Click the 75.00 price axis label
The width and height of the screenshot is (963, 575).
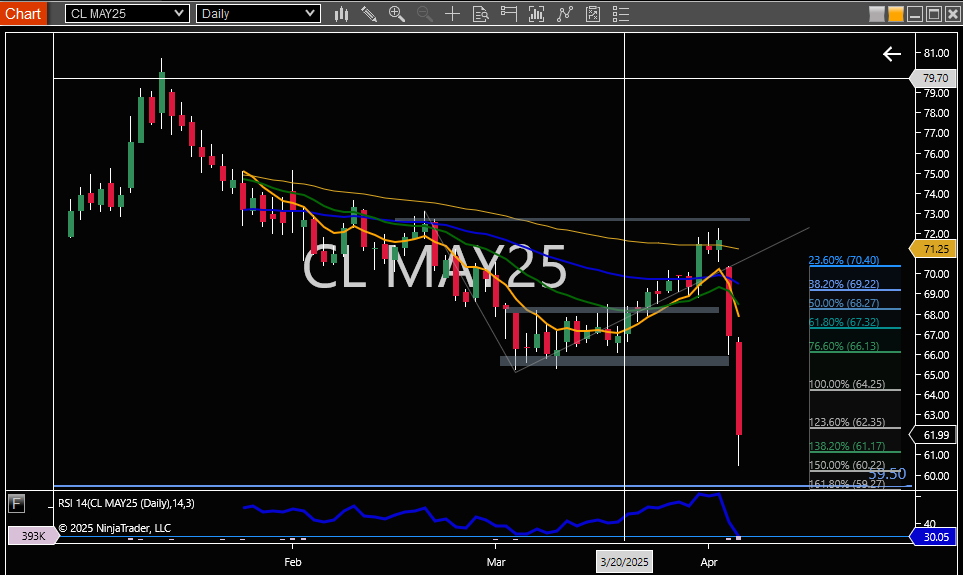click(x=936, y=174)
